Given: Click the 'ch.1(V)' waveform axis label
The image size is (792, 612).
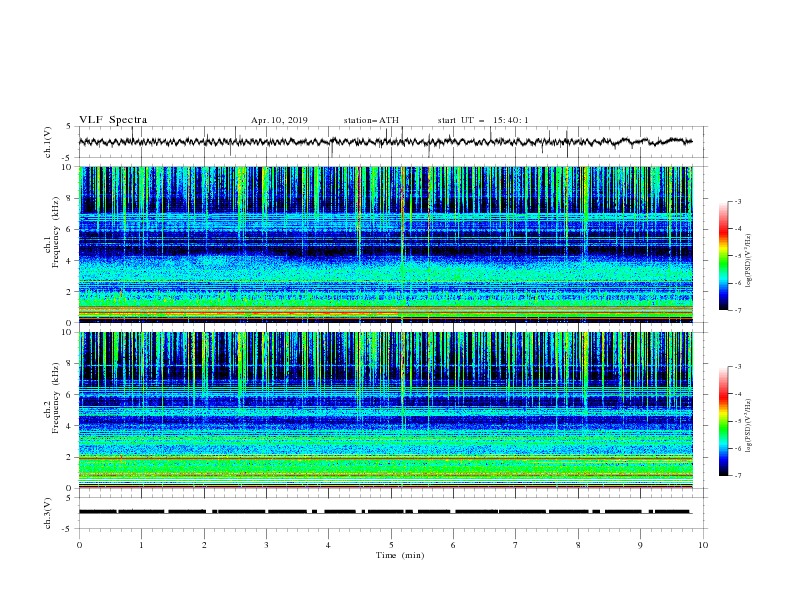Looking at the screenshot, I should point(48,142).
